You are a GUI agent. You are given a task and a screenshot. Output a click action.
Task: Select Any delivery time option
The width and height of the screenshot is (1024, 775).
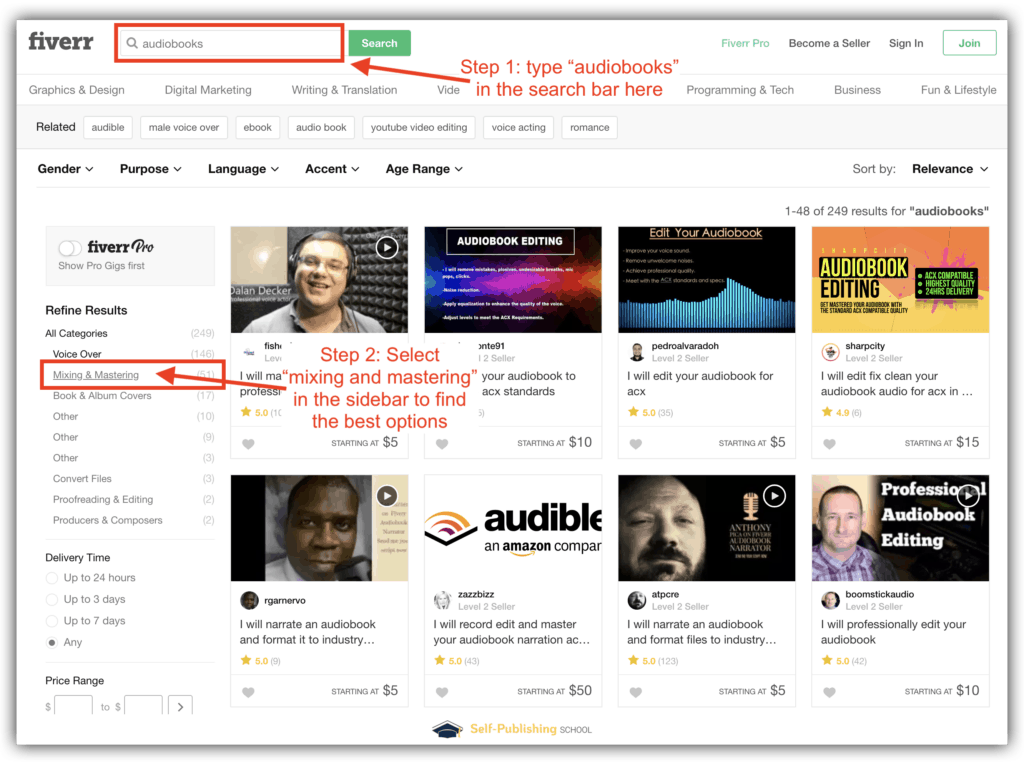[x=52, y=642]
